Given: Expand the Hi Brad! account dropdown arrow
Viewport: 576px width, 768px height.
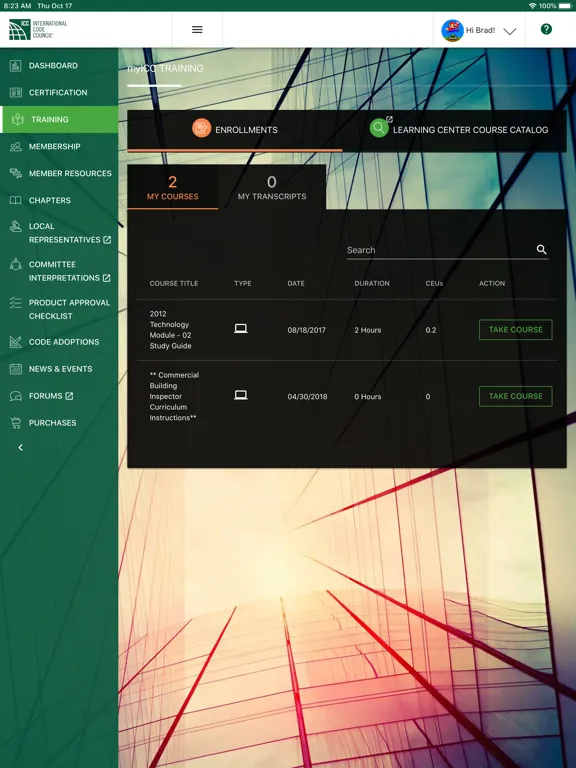Looking at the screenshot, I should (509, 31).
